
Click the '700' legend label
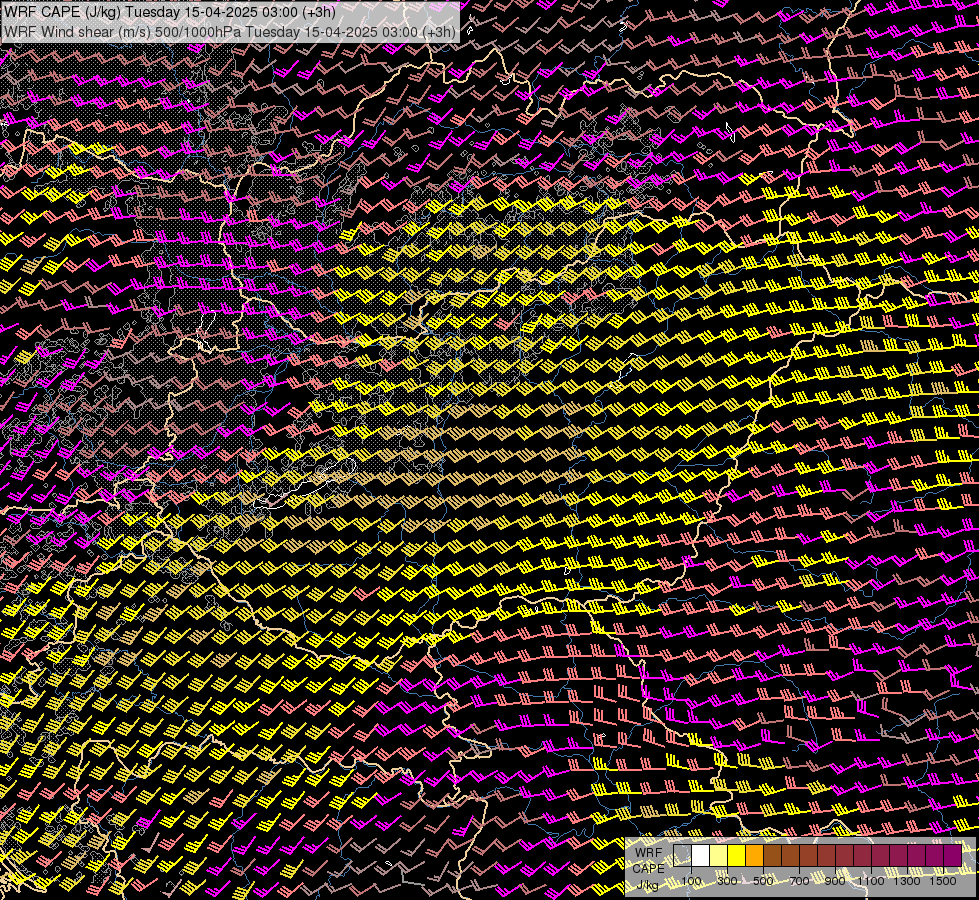point(799,881)
